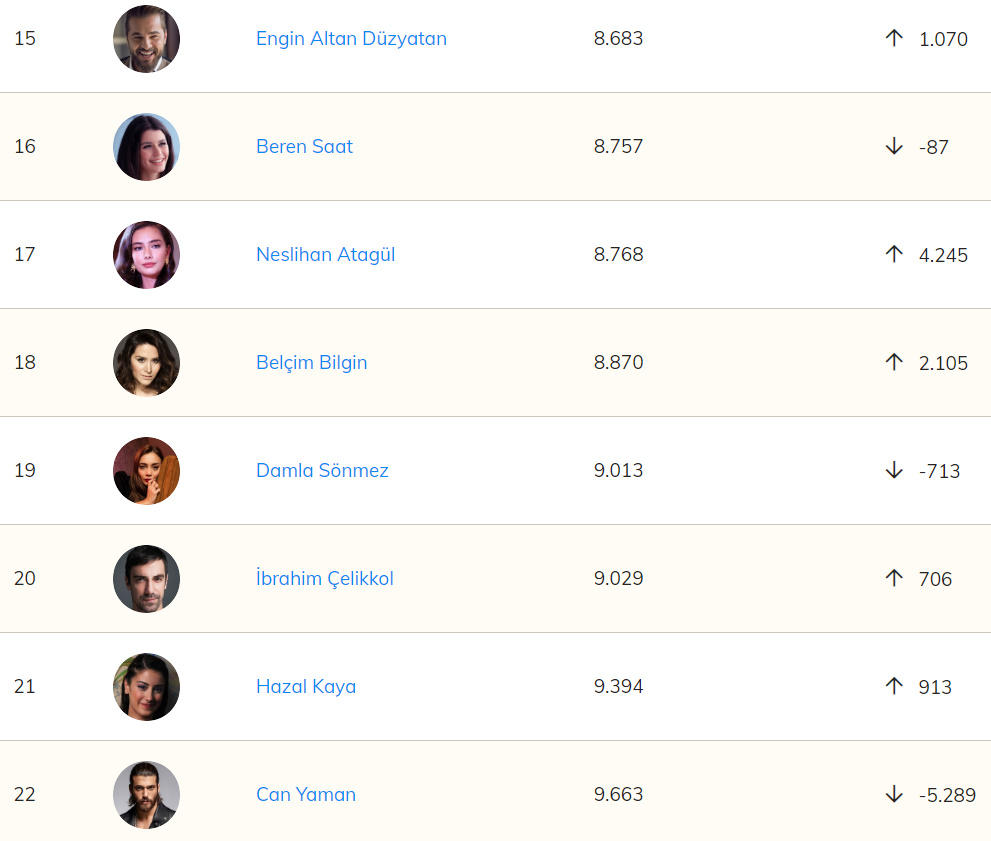Click Damla Sönmez's avatar thumbnail
This screenshot has height=841, width=991.
point(146,471)
